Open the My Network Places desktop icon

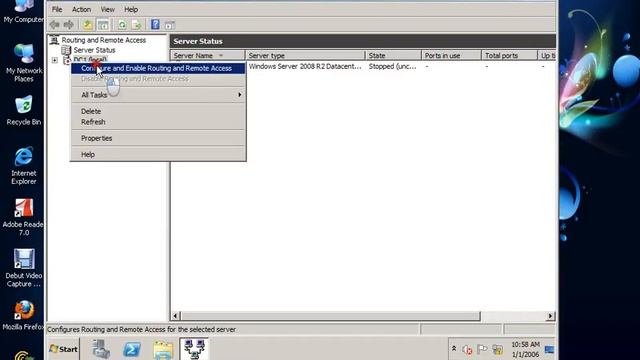pyautogui.click(x=24, y=62)
